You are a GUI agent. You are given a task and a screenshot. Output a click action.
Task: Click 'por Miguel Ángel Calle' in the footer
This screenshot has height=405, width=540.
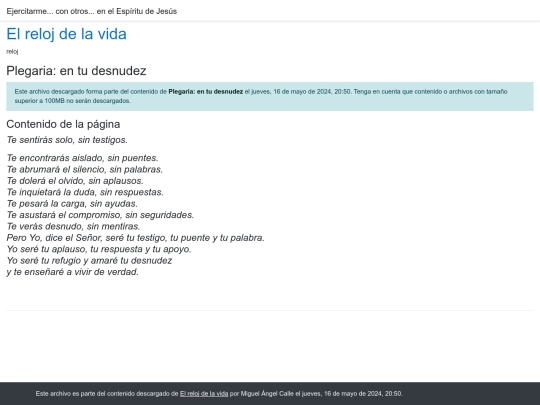(x=261, y=394)
